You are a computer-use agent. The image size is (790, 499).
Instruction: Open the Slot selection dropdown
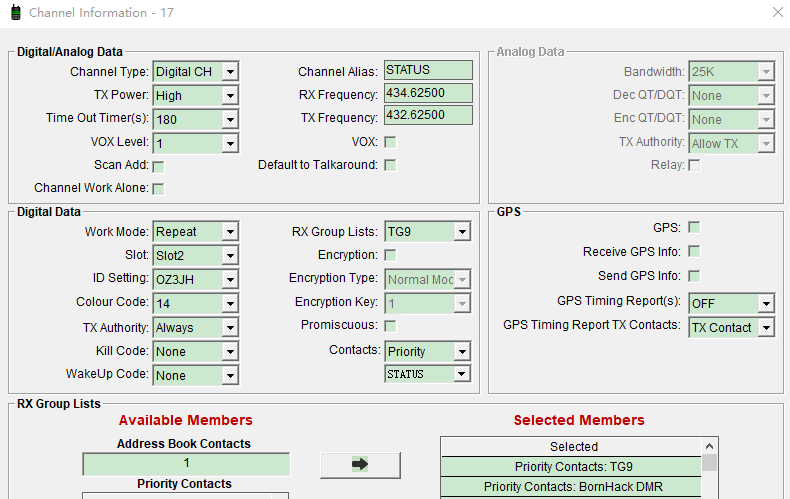(x=230, y=256)
